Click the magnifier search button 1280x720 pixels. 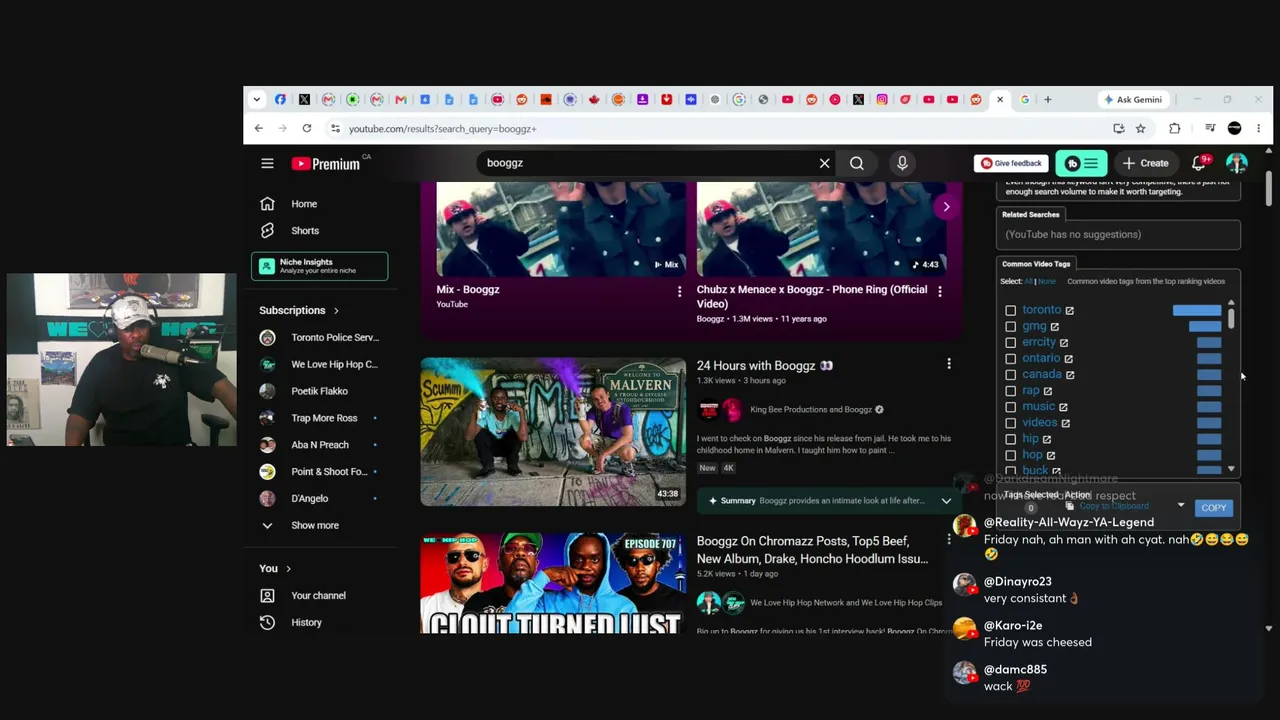(x=857, y=163)
